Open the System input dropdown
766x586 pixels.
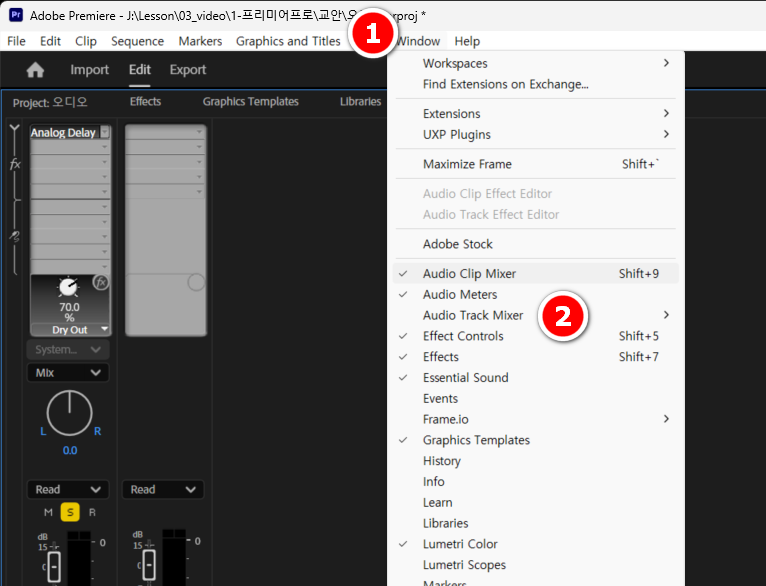click(x=68, y=350)
